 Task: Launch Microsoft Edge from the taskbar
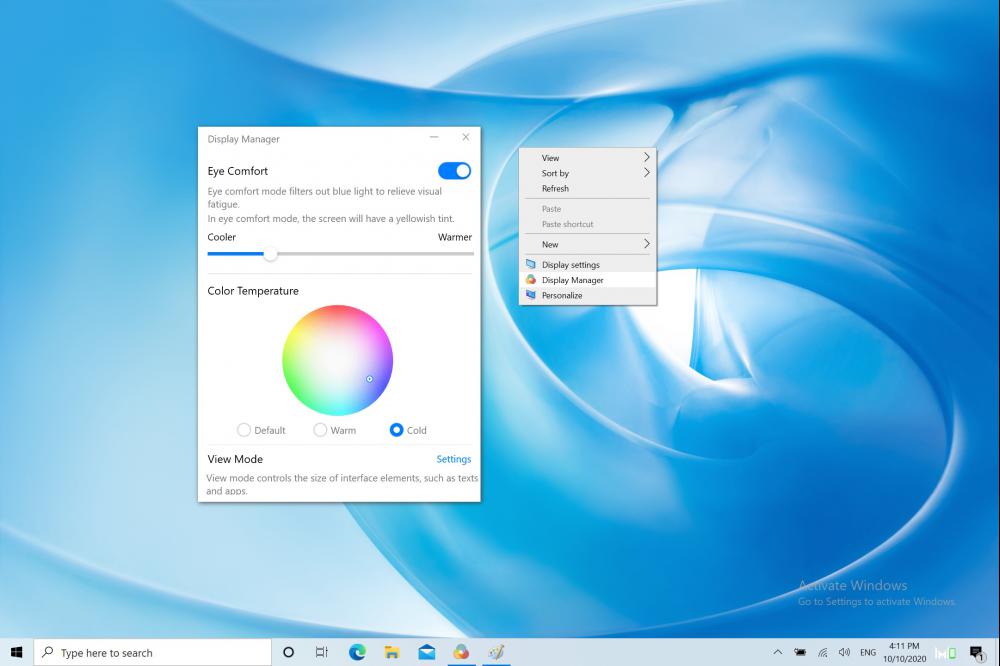point(357,652)
